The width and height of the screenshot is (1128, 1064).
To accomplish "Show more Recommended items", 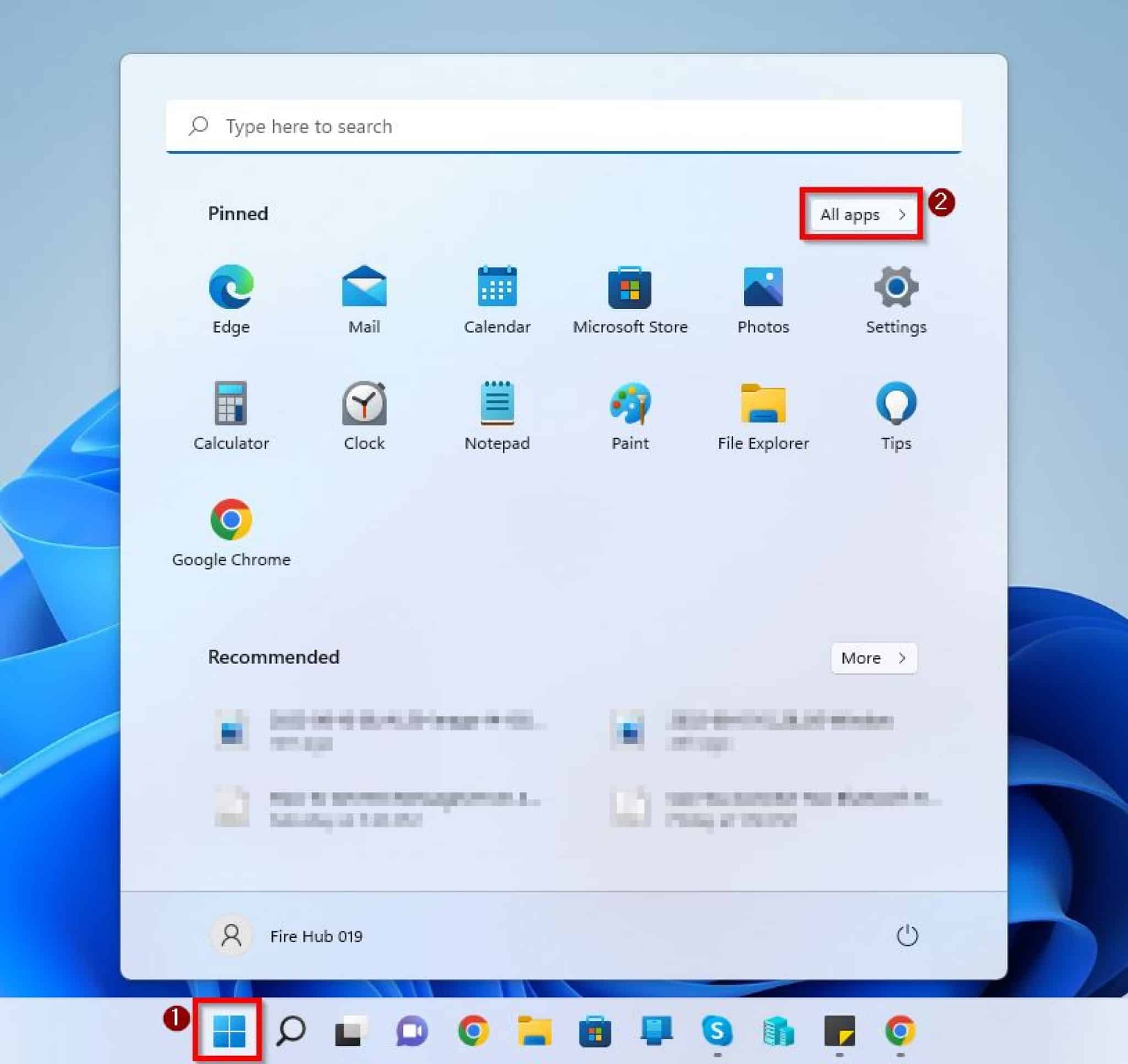I will pos(873,658).
